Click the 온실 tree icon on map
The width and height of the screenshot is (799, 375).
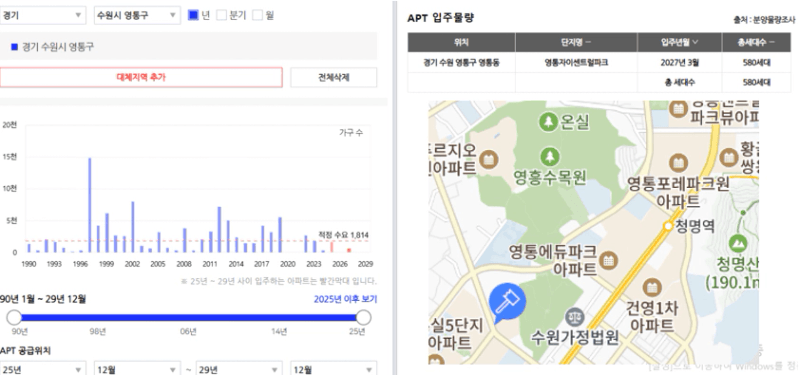[x=549, y=122]
